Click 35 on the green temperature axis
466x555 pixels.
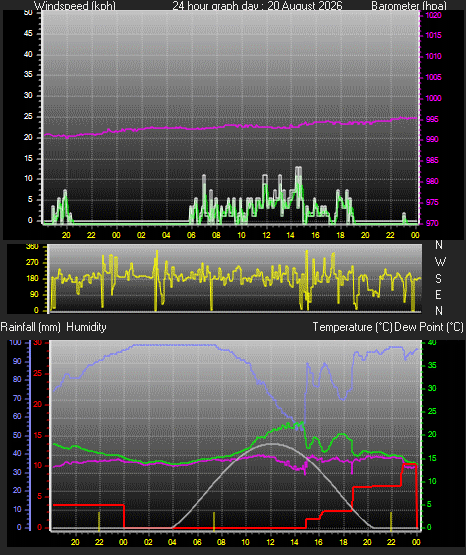(432, 365)
